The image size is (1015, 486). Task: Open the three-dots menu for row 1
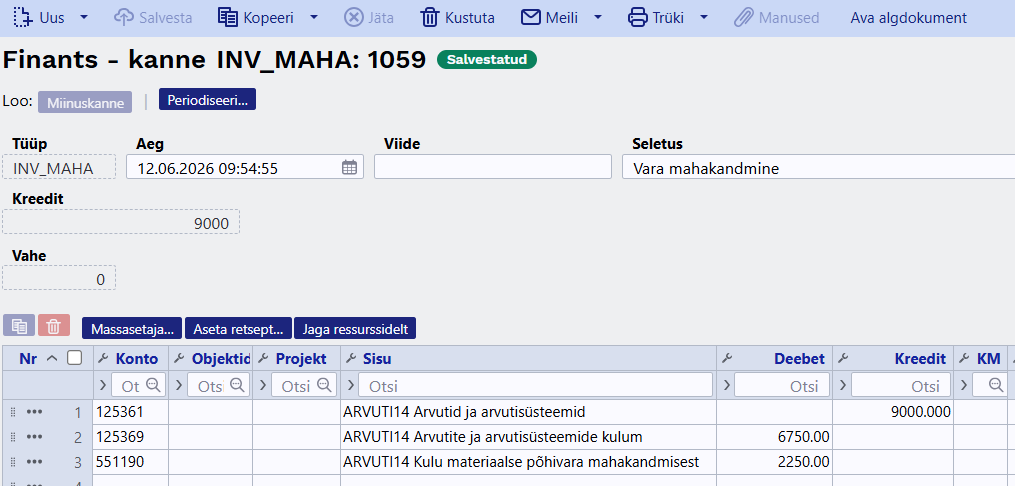34,412
